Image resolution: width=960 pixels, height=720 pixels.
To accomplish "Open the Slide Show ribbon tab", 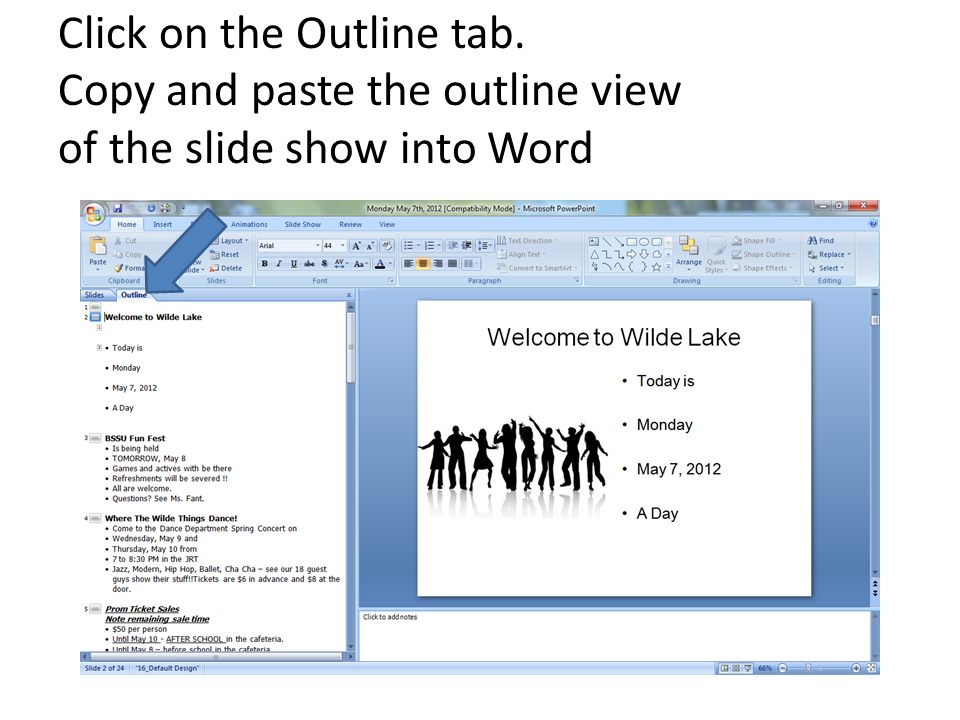I will (302, 225).
